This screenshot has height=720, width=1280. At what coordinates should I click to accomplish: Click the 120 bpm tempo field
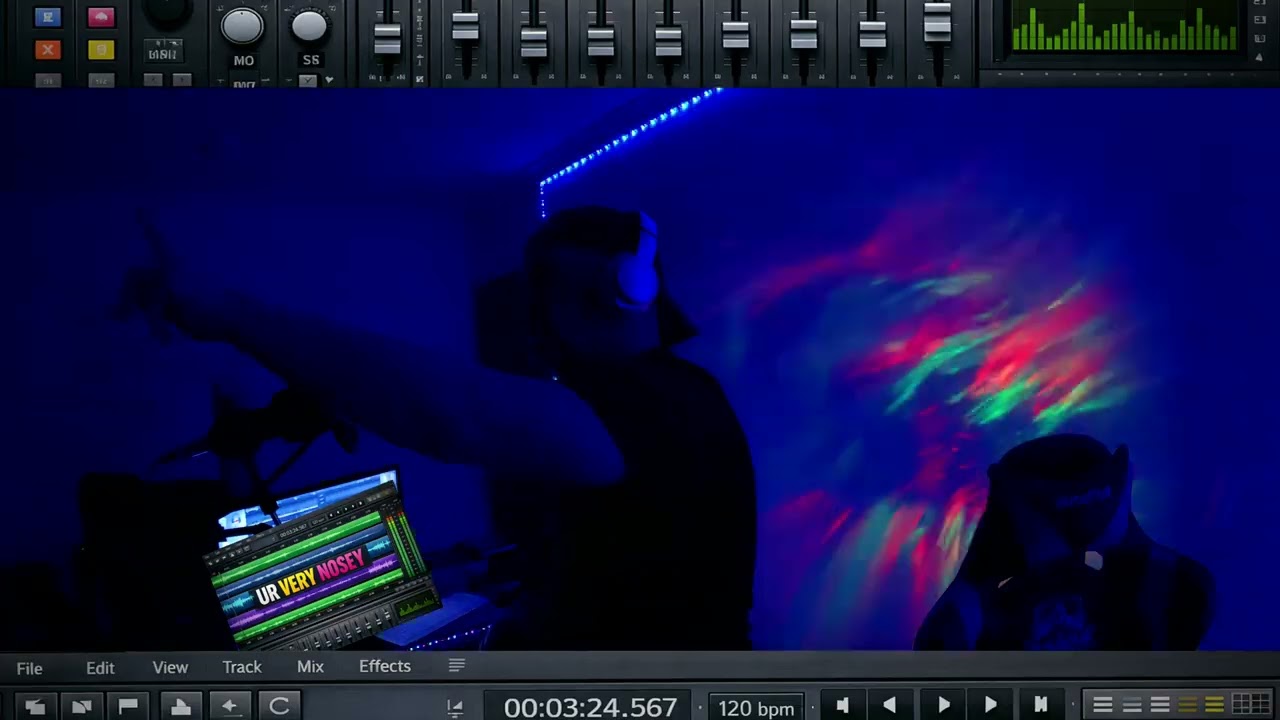click(756, 708)
